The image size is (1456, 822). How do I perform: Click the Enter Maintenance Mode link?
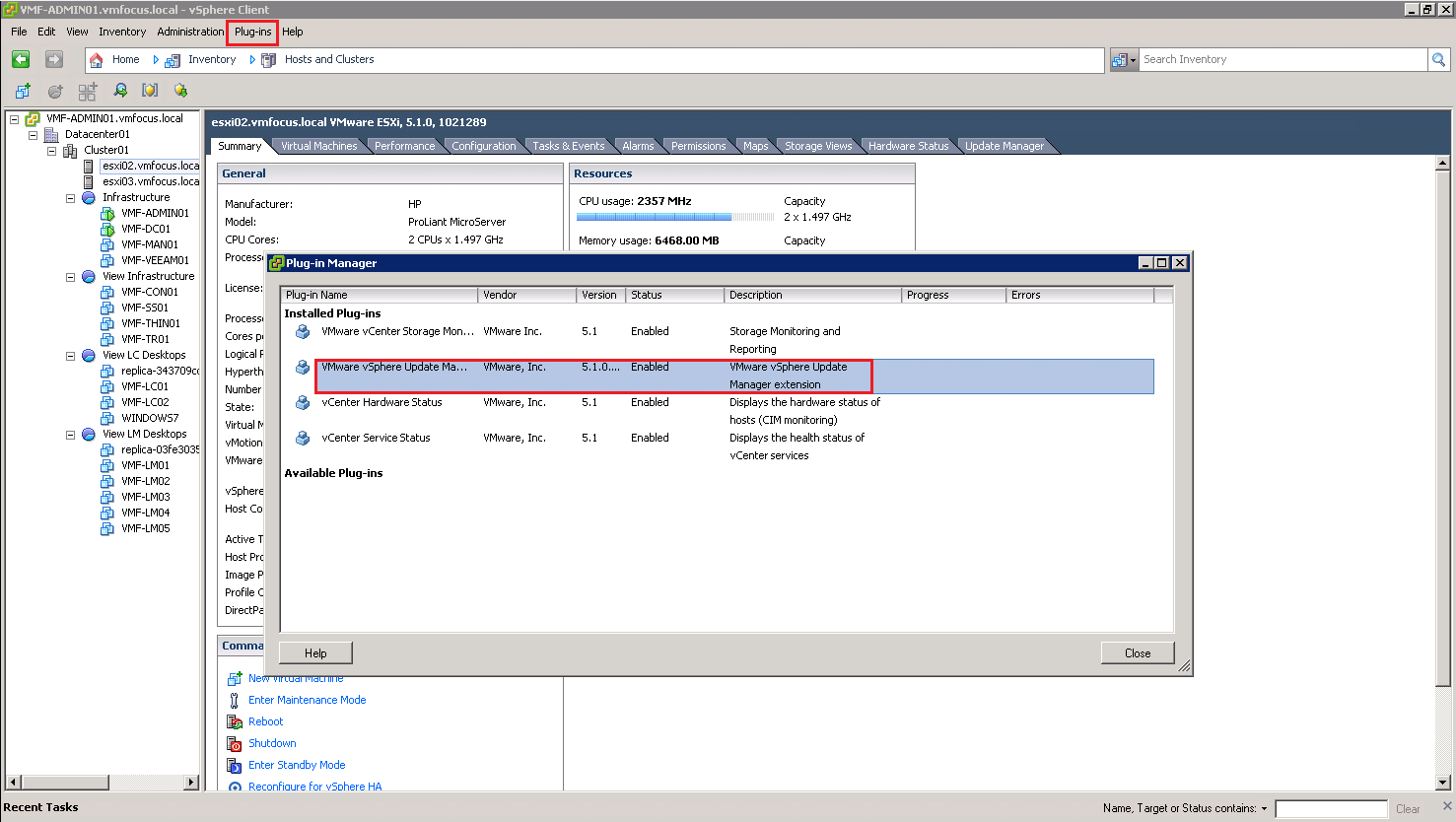[307, 700]
